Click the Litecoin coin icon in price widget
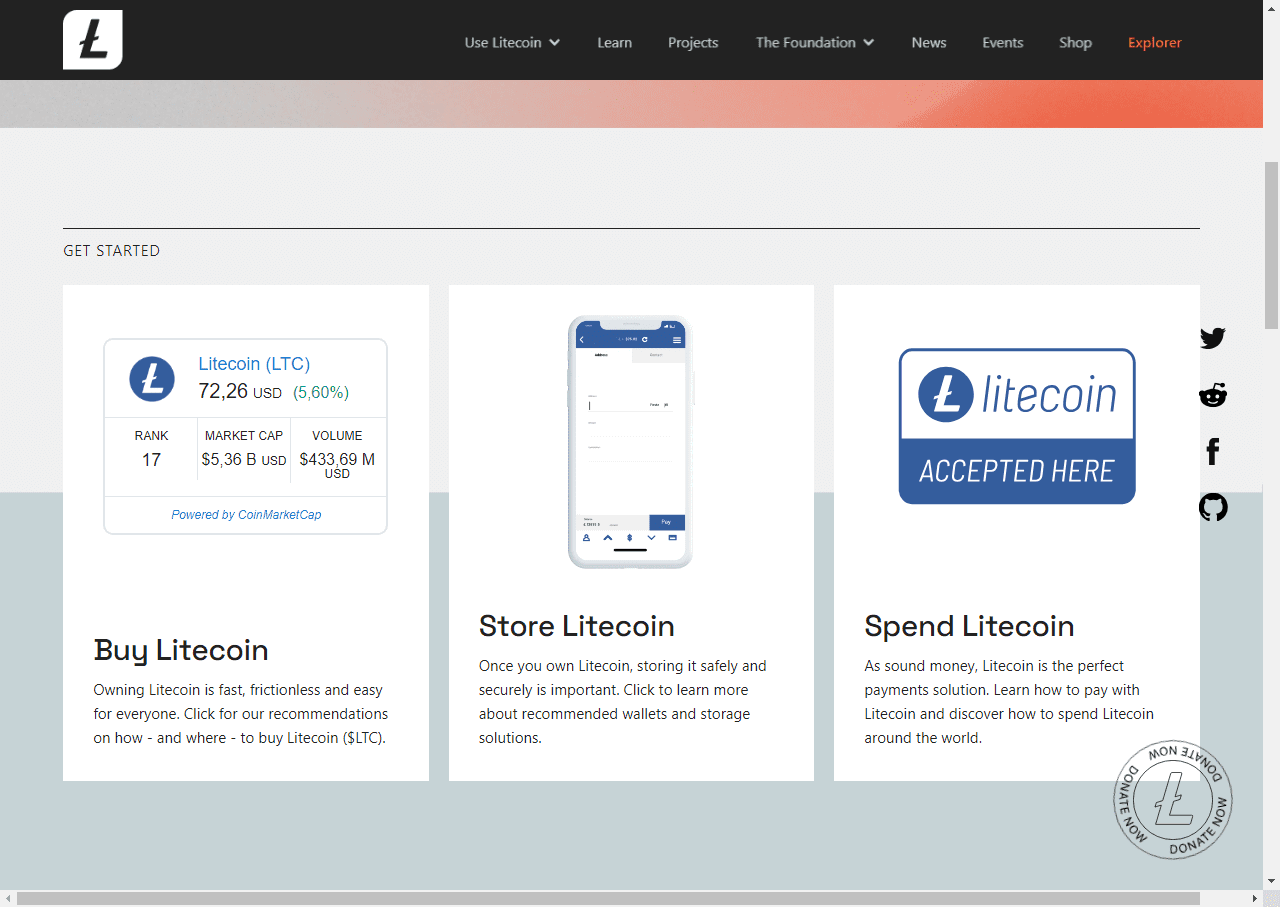This screenshot has height=907, width=1280. point(152,379)
